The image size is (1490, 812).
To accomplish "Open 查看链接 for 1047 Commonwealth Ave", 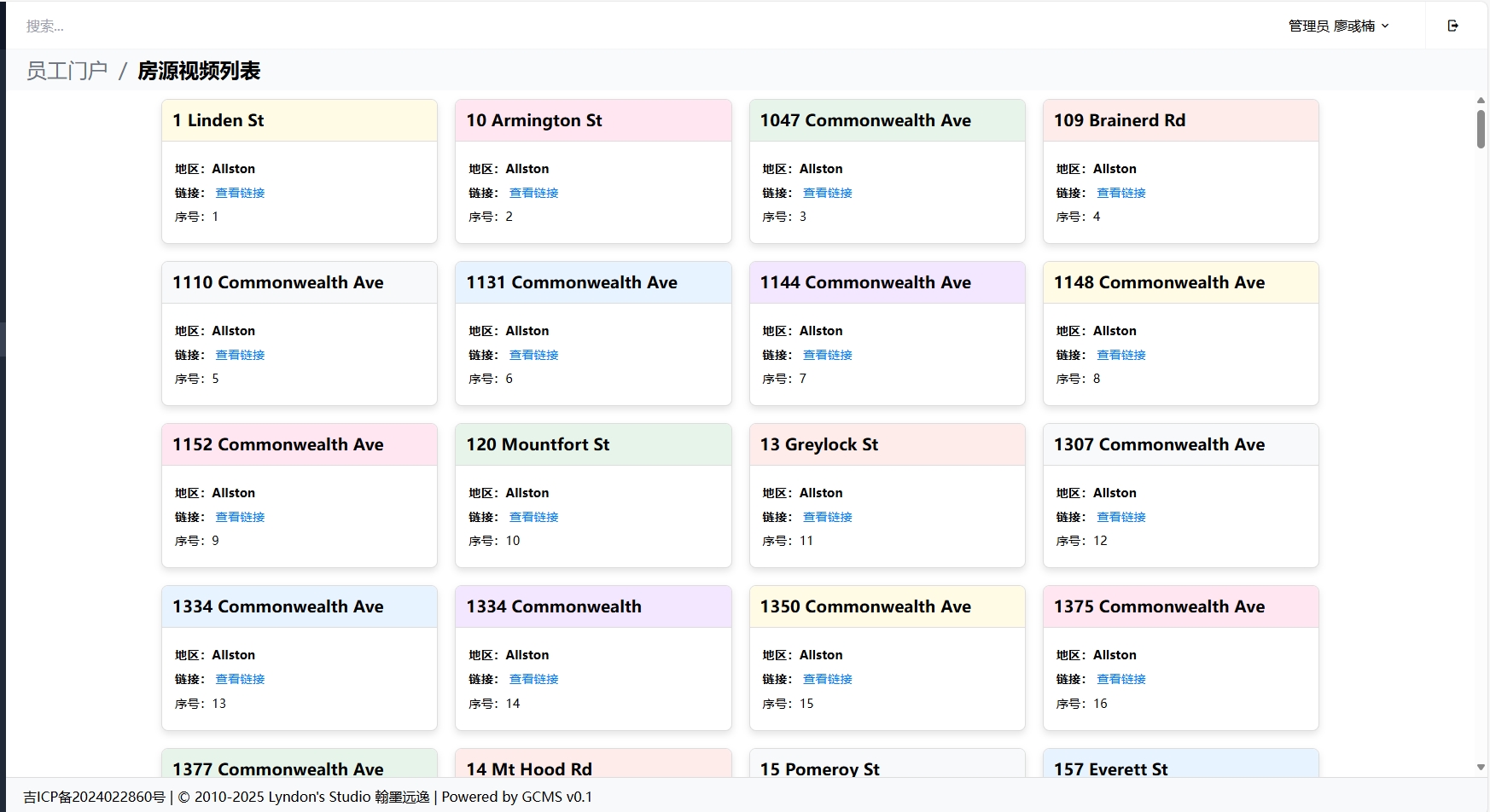I will click(827, 193).
